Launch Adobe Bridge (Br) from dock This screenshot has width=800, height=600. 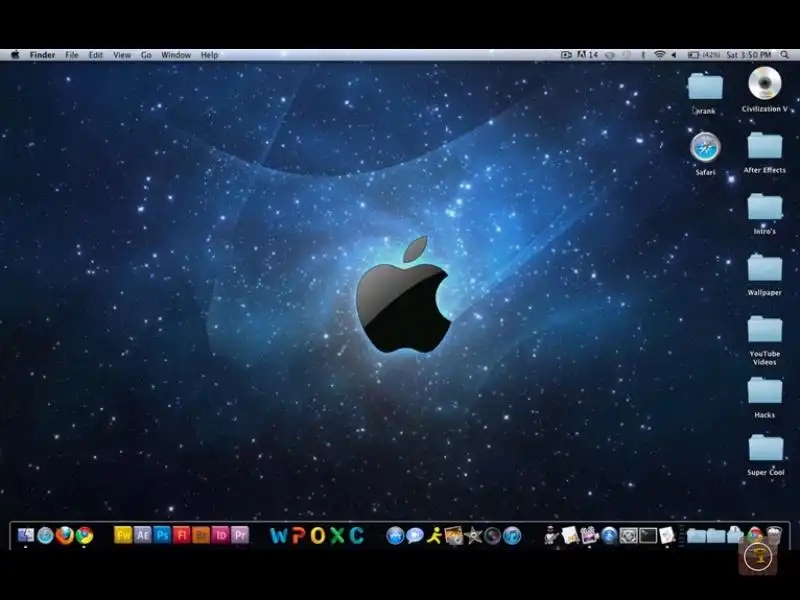click(x=201, y=535)
